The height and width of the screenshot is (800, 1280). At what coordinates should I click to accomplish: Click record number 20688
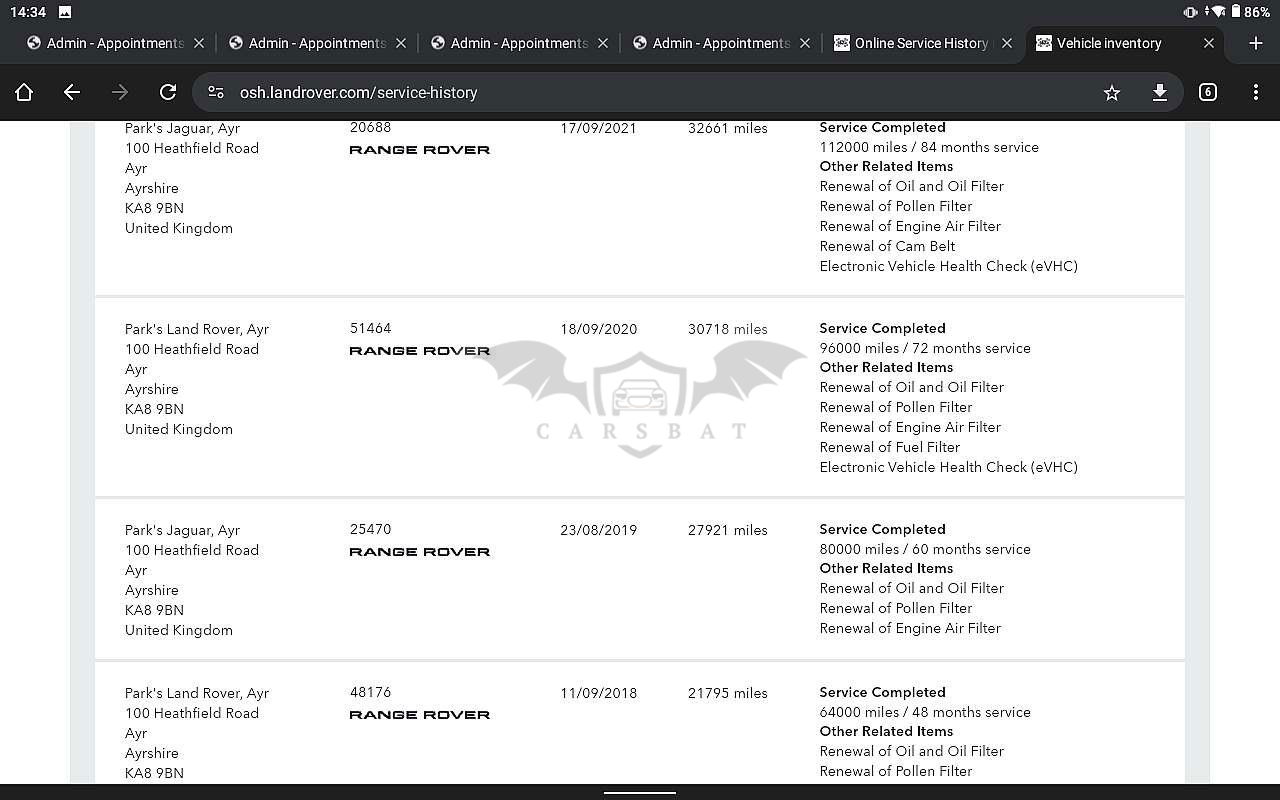[x=371, y=127]
